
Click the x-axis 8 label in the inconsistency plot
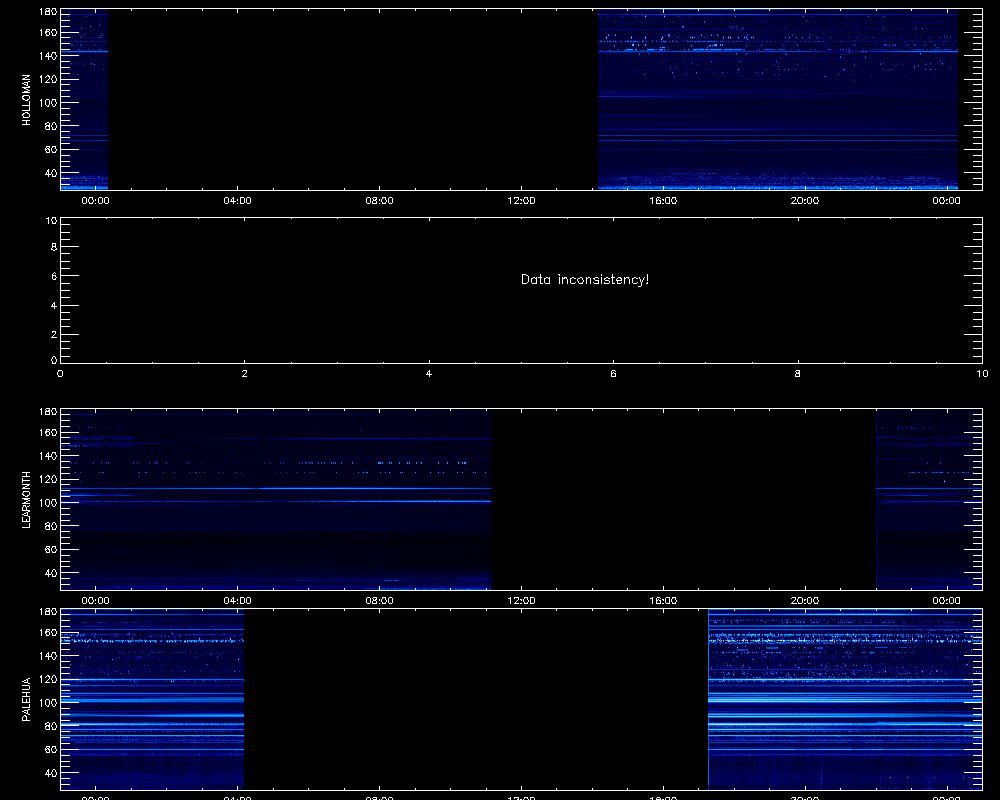point(797,374)
